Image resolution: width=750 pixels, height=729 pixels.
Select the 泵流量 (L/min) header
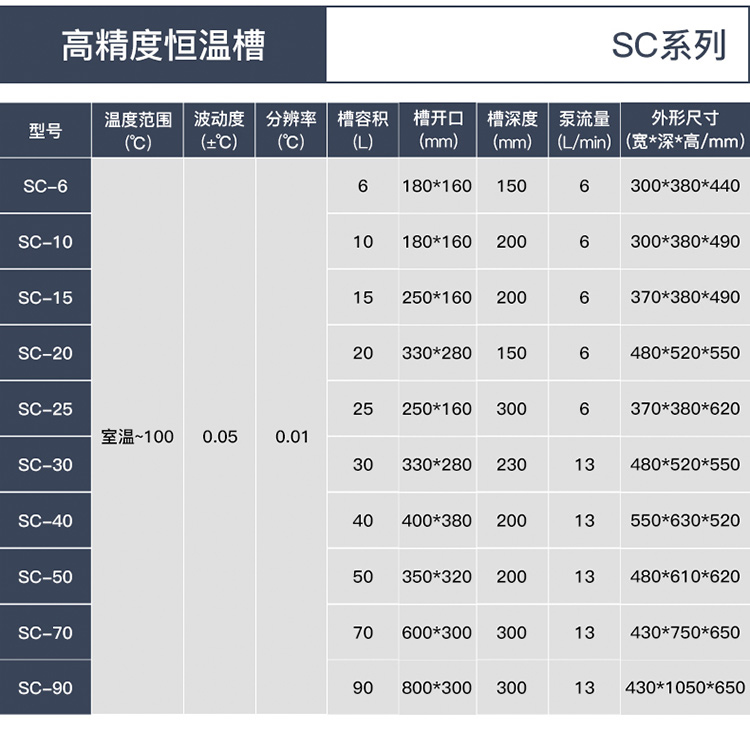click(x=584, y=130)
